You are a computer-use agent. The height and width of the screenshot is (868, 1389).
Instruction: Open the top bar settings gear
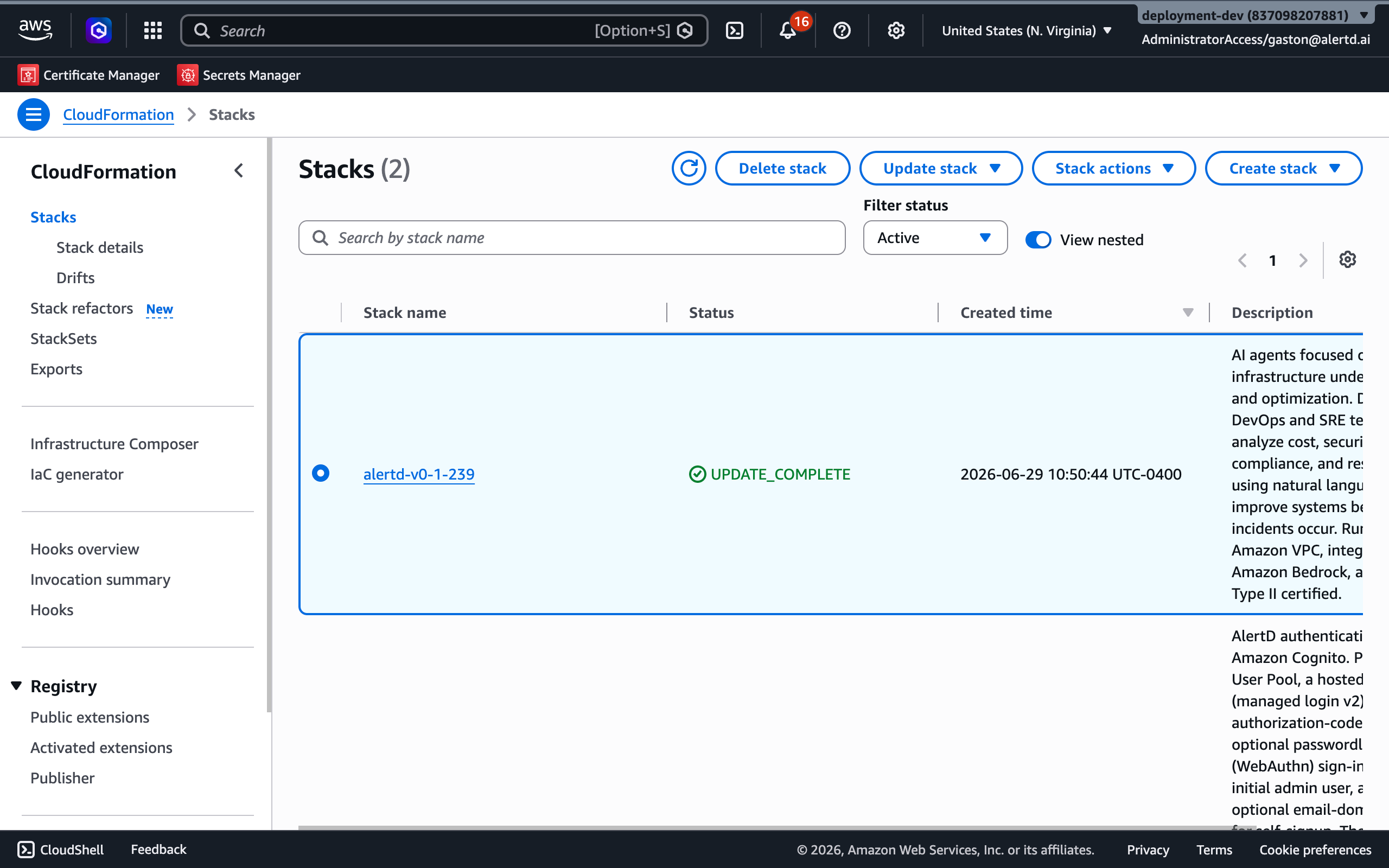pyautogui.click(x=896, y=30)
